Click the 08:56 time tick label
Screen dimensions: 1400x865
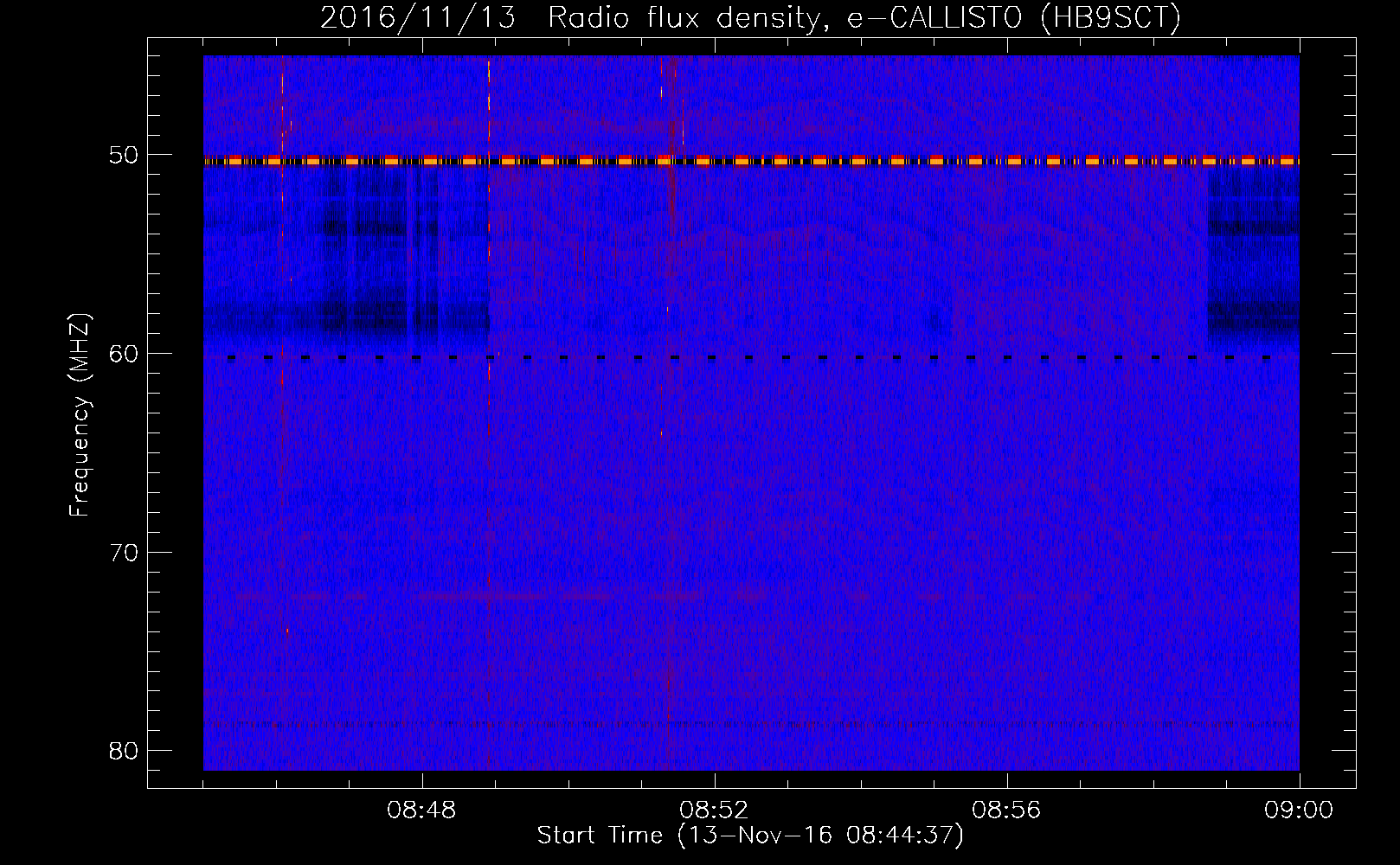tap(1006, 811)
